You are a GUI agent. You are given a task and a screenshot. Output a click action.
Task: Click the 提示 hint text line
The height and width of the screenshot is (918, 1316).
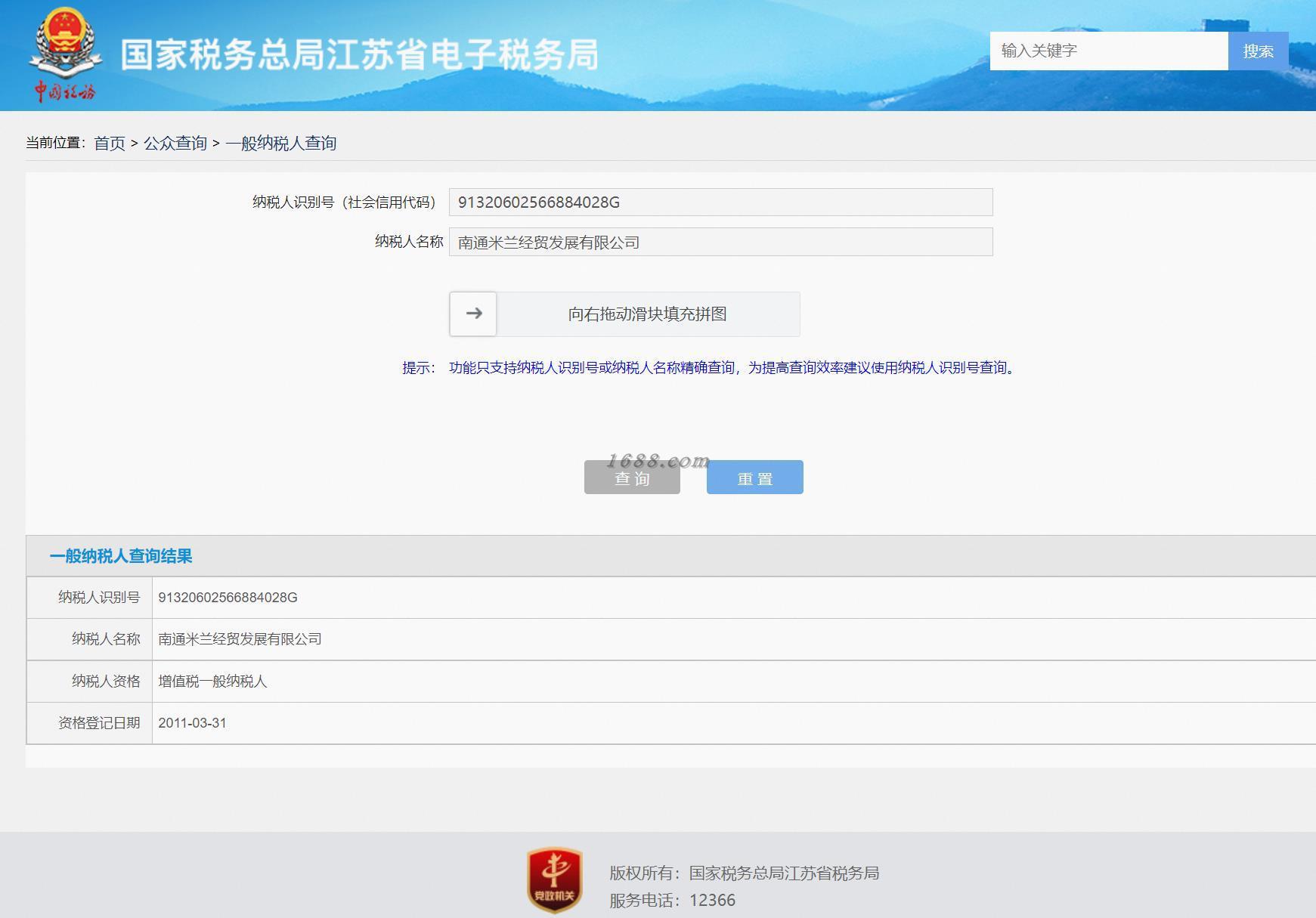coord(711,368)
